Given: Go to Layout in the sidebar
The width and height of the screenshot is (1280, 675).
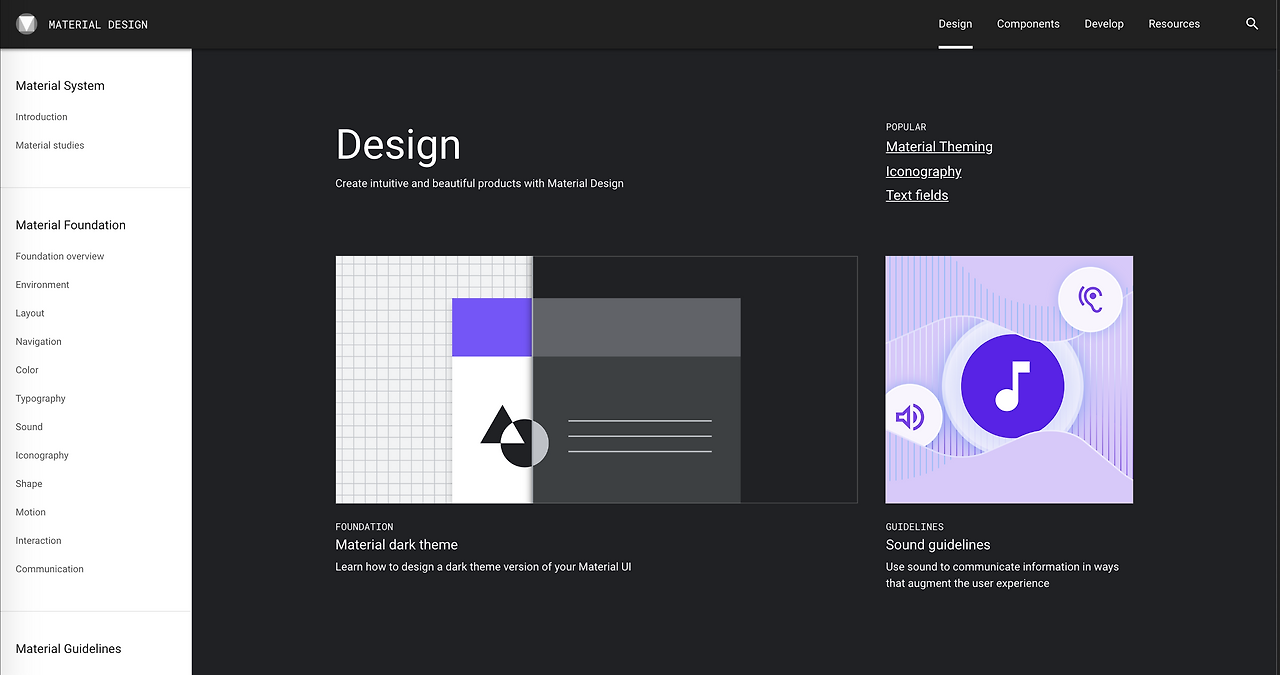Looking at the screenshot, I should tap(30, 313).
